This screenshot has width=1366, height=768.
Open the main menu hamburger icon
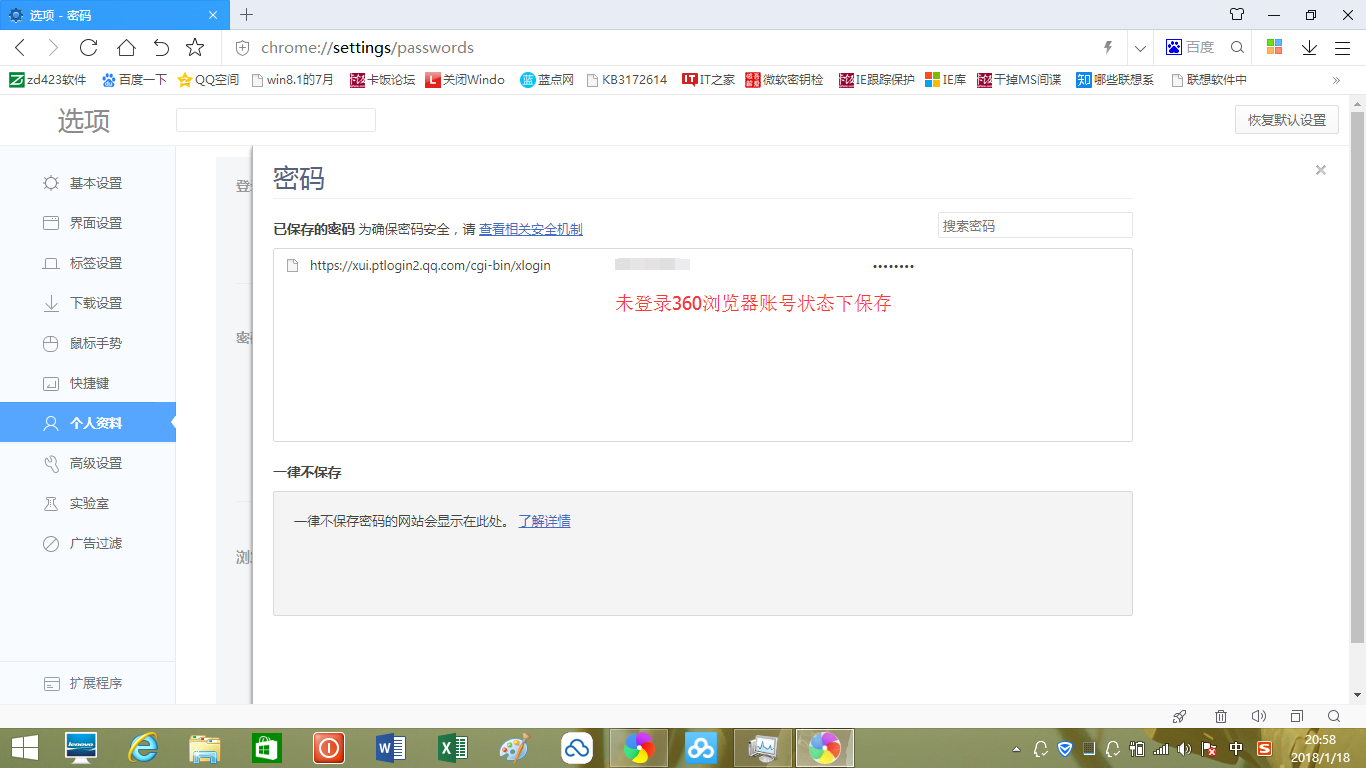click(1341, 46)
